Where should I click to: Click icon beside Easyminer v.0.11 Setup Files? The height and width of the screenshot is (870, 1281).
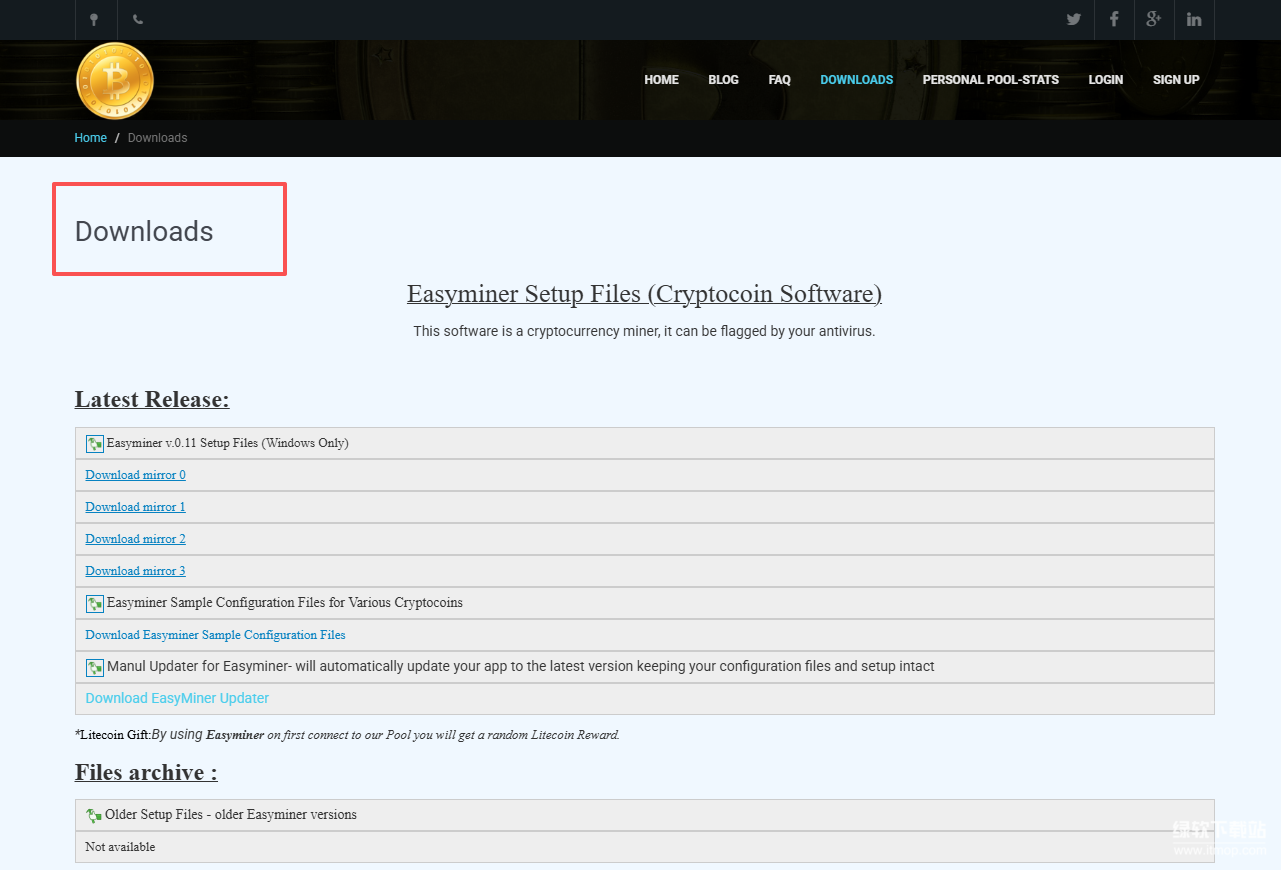[x=95, y=444]
